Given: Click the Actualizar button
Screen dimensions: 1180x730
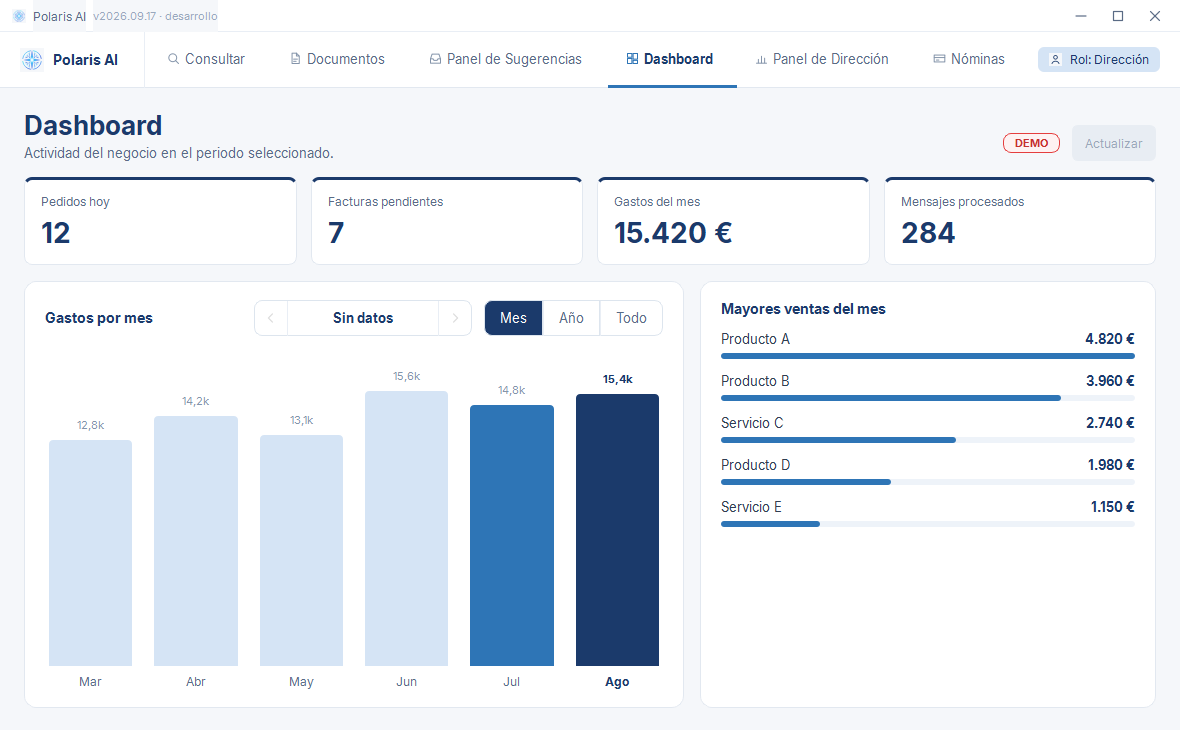Looking at the screenshot, I should point(1113,143).
